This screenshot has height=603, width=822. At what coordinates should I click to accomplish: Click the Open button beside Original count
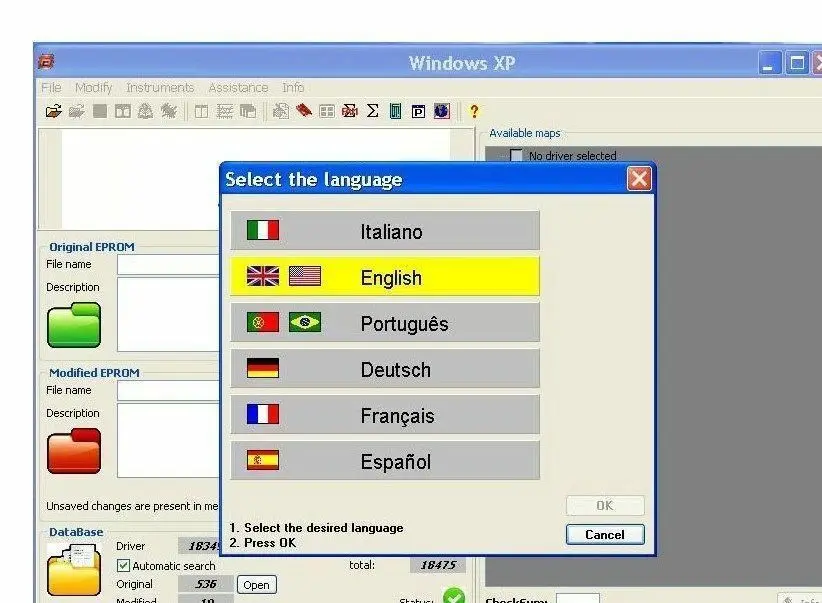click(256, 585)
